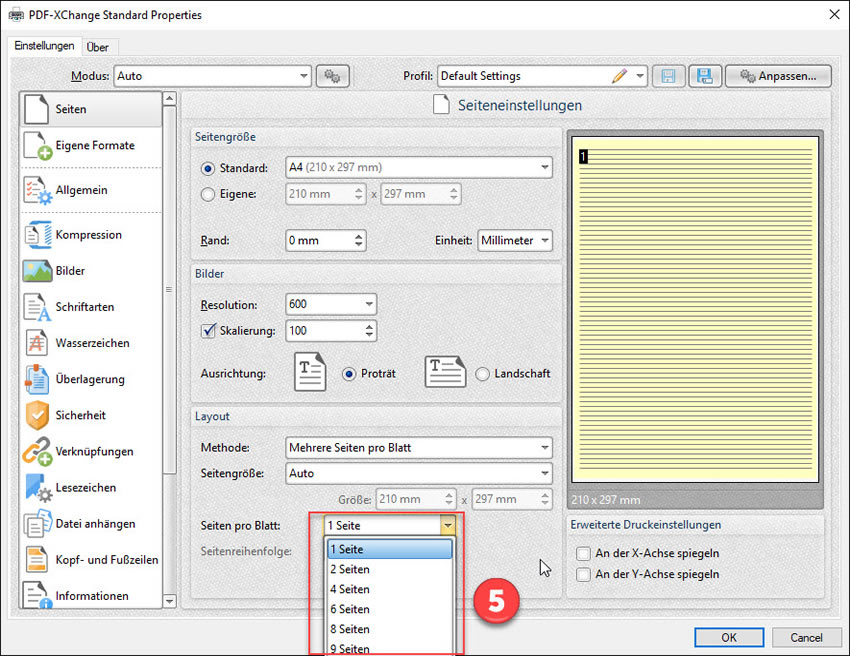Image resolution: width=850 pixels, height=656 pixels.
Task: Click the save profile as icon
Action: tap(705, 76)
